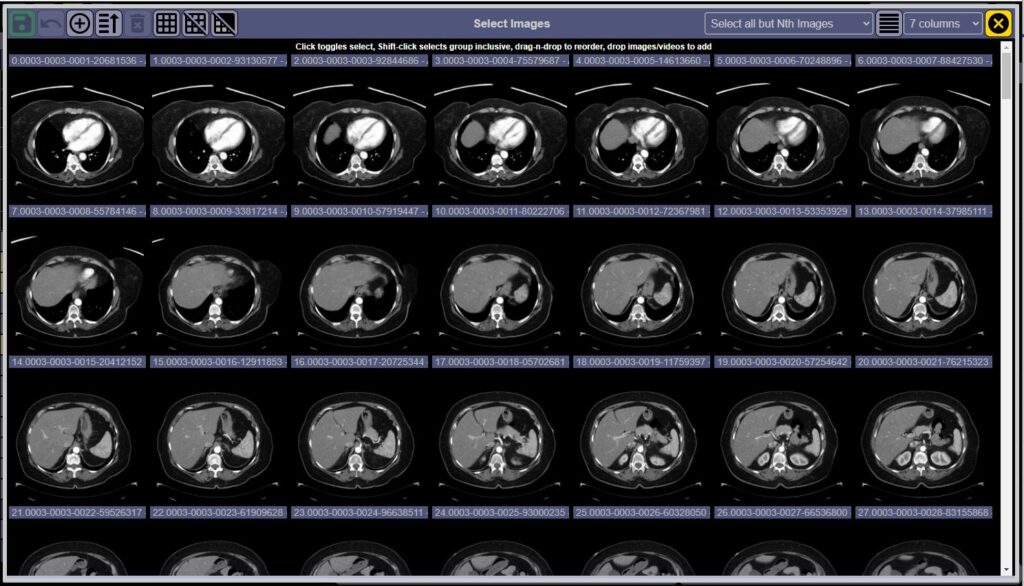Viewport: 1024px width, 586px height.
Task: Toggle CT thumbnail under 4.0003-0003-0005-14613660
Action: point(641,137)
